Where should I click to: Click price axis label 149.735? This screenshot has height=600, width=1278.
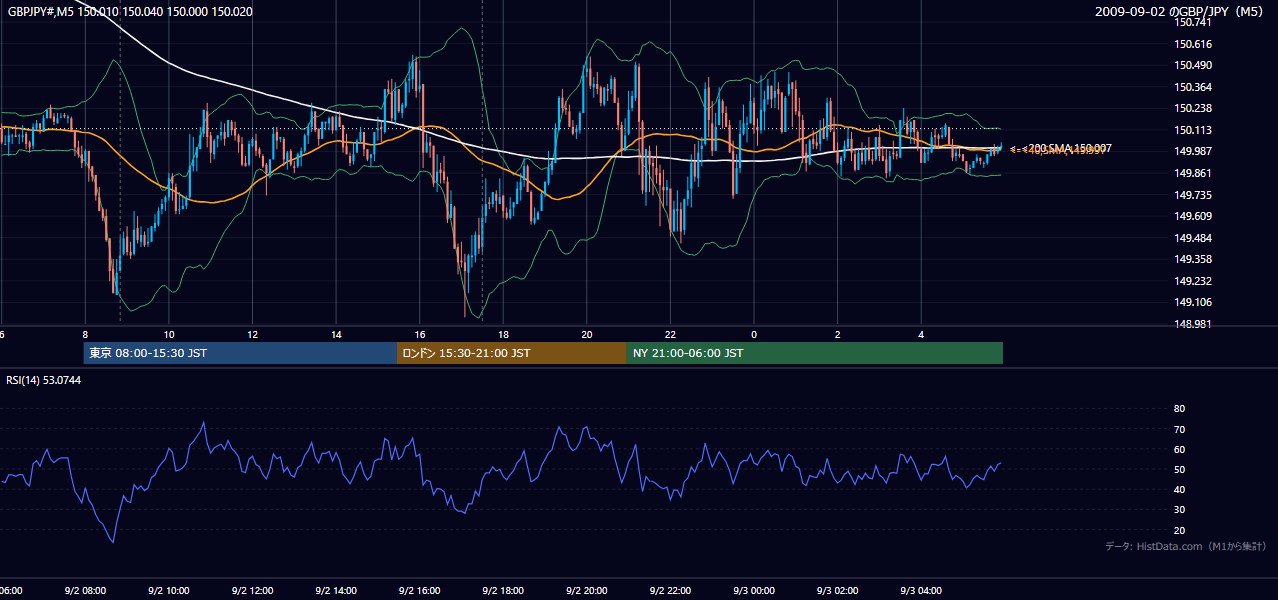pyautogui.click(x=1195, y=195)
